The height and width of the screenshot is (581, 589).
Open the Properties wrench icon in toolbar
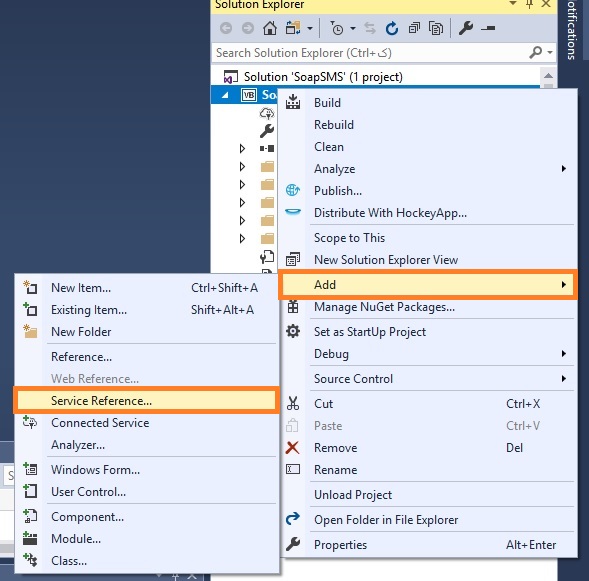[x=465, y=28]
